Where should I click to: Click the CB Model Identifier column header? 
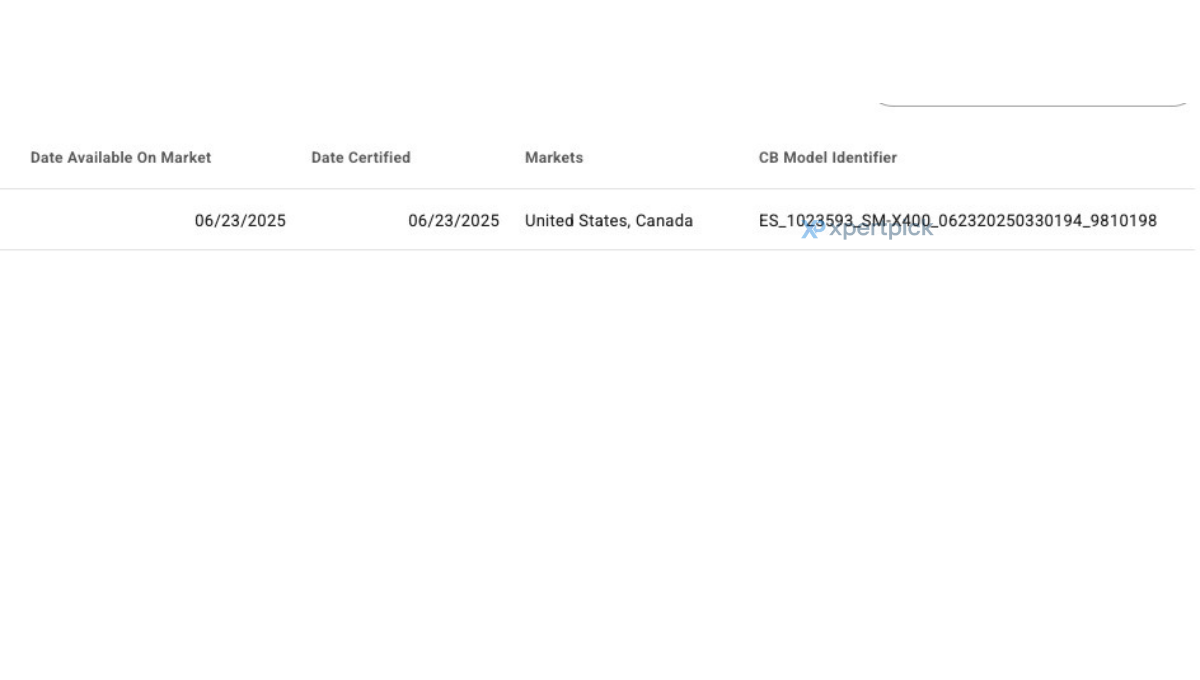click(x=828, y=157)
